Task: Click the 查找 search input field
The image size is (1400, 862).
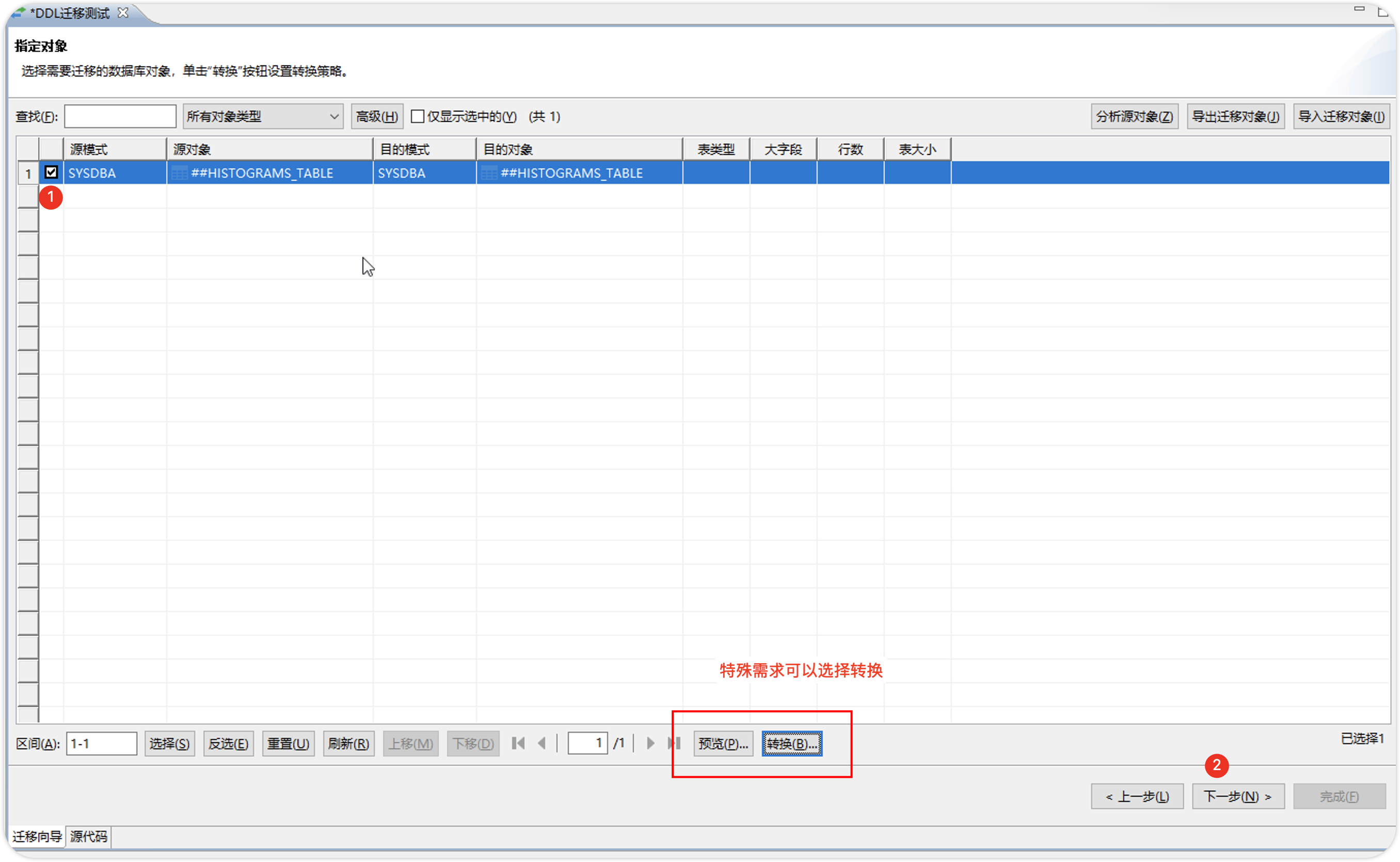Action: (x=120, y=116)
